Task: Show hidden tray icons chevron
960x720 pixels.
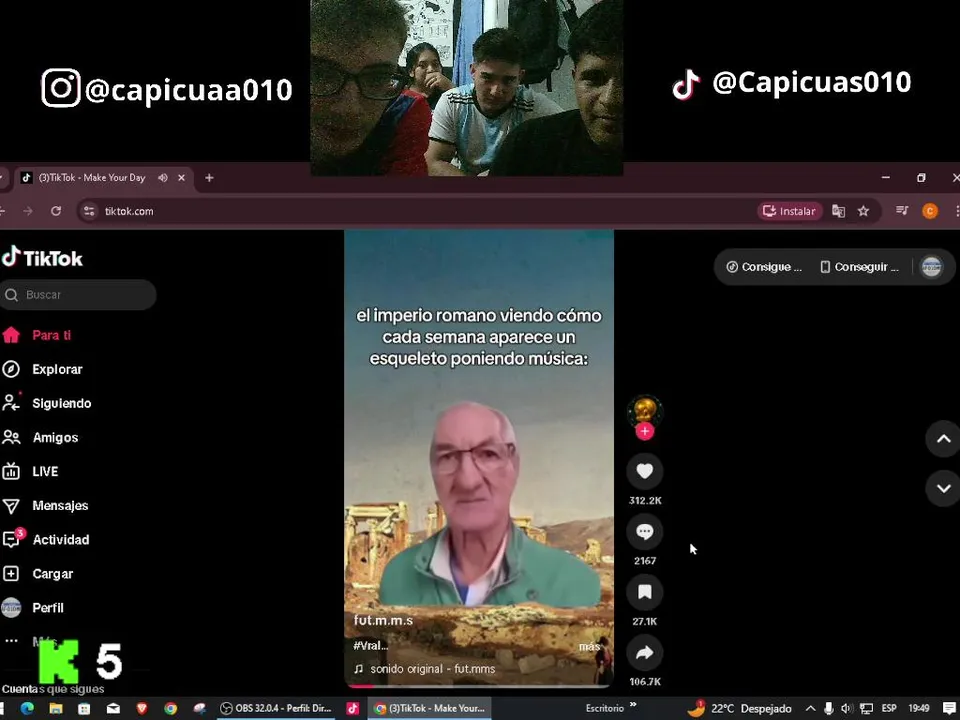Action: pyautogui.click(x=810, y=708)
